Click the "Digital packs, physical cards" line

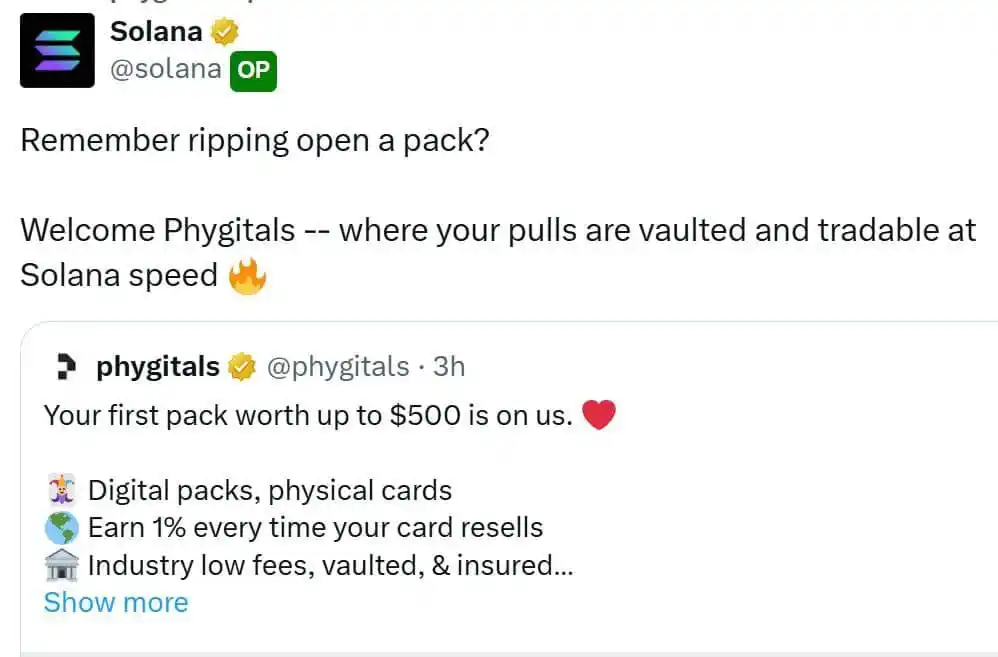270,491
